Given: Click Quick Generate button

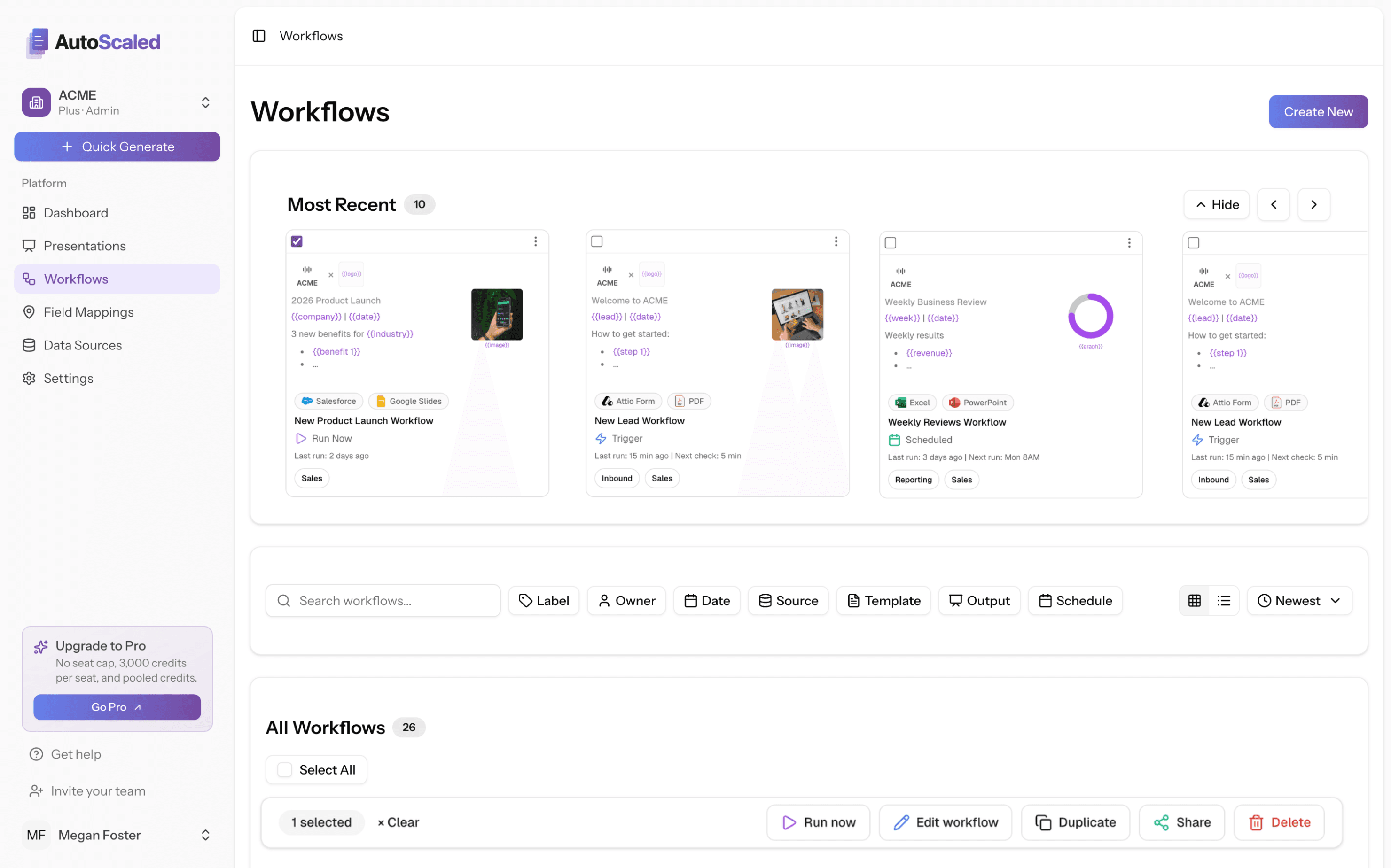Looking at the screenshot, I should point(117,147).
